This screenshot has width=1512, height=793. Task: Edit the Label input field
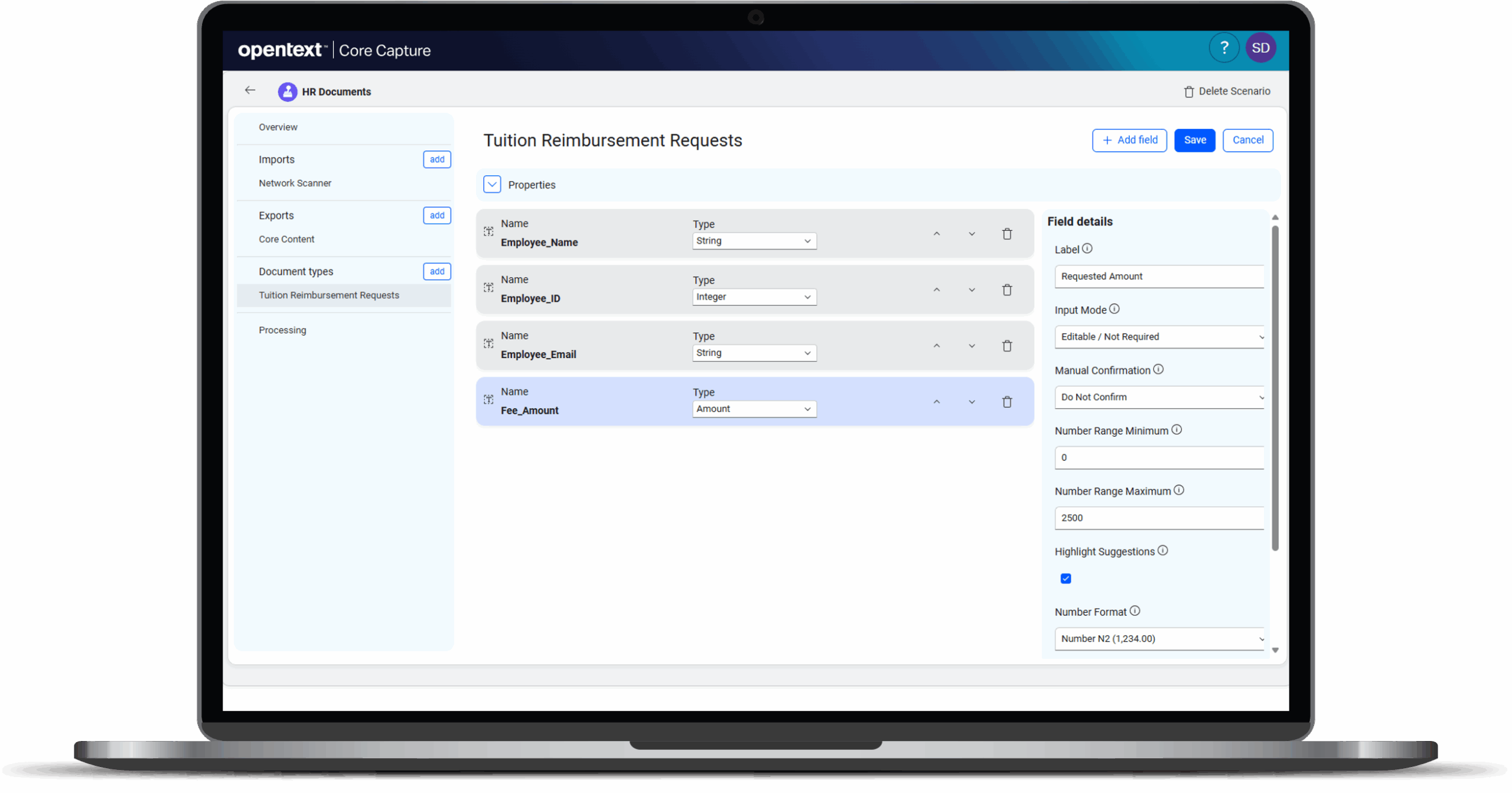pyautogui.click(x=1159, y=277)
